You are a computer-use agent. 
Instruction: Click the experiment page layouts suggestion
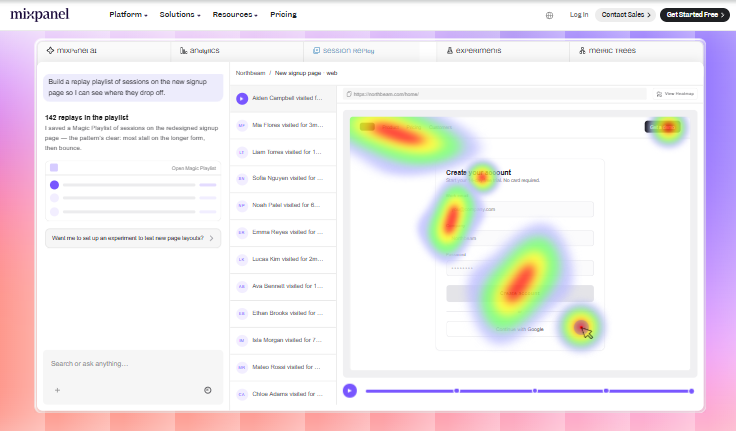pyautogui.click(x=133, y=239)
